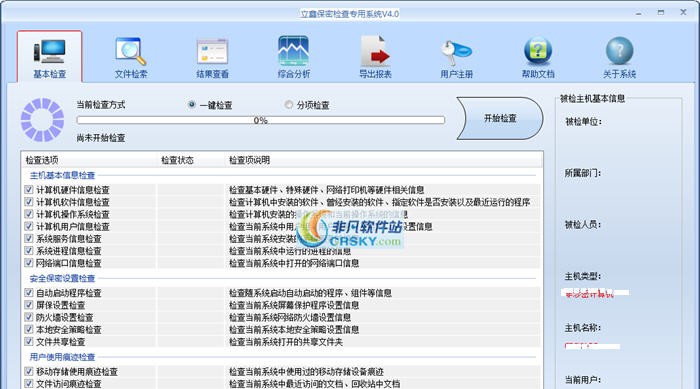Click 导出报表 export arrow icon

pyautogui.click(x=375, y=51)
